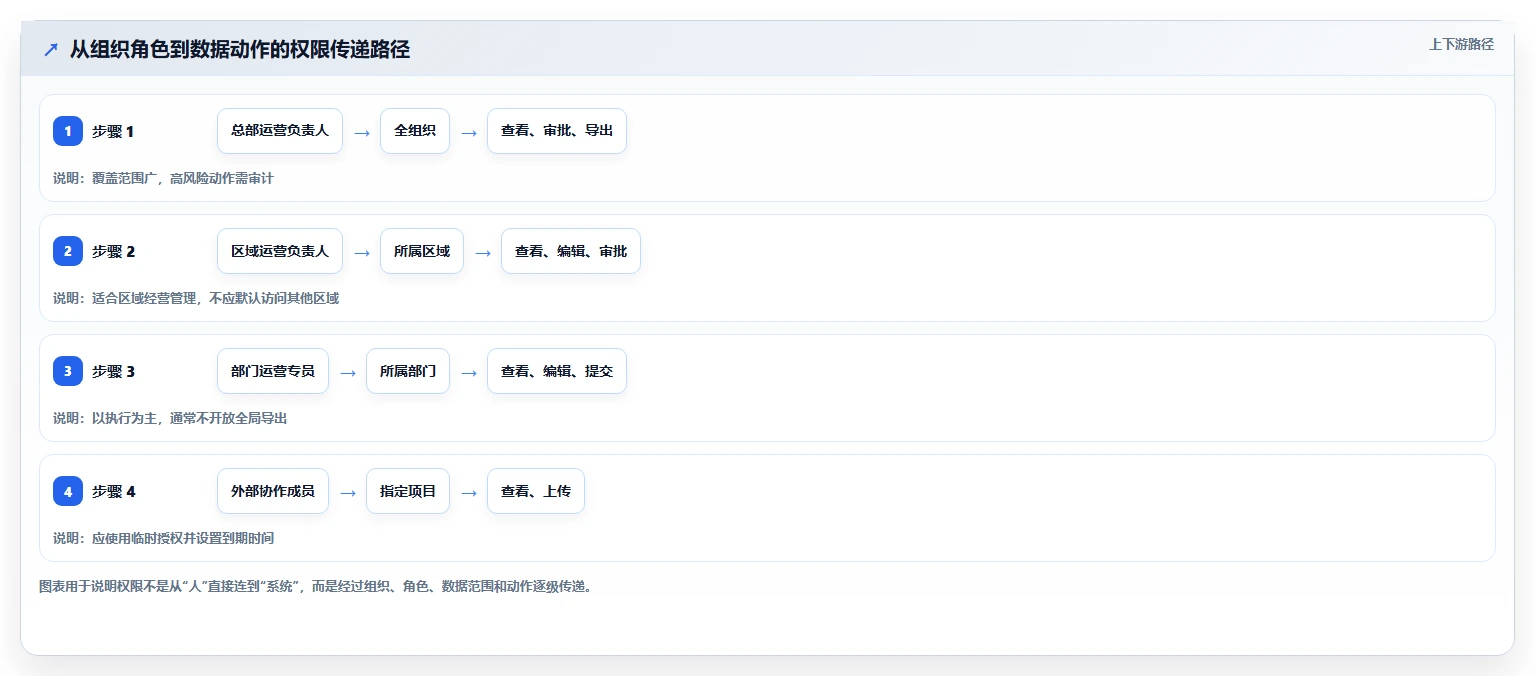Click the 步骤 1 label

coord(113,131)
